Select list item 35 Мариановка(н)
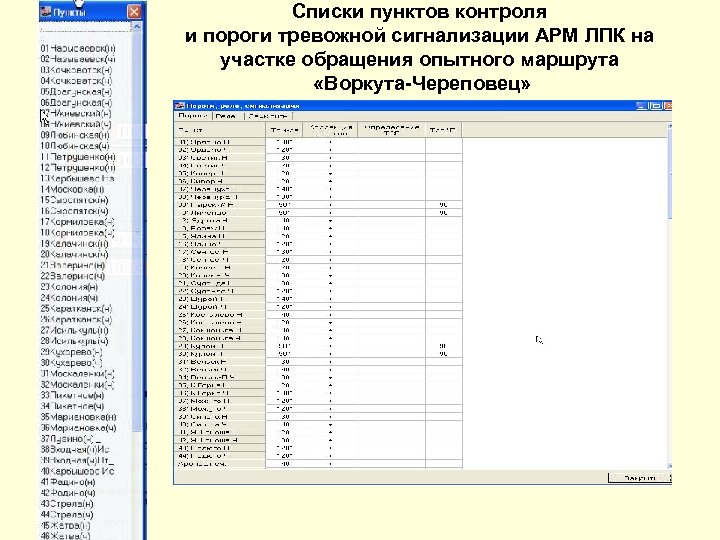 point(79,417)
